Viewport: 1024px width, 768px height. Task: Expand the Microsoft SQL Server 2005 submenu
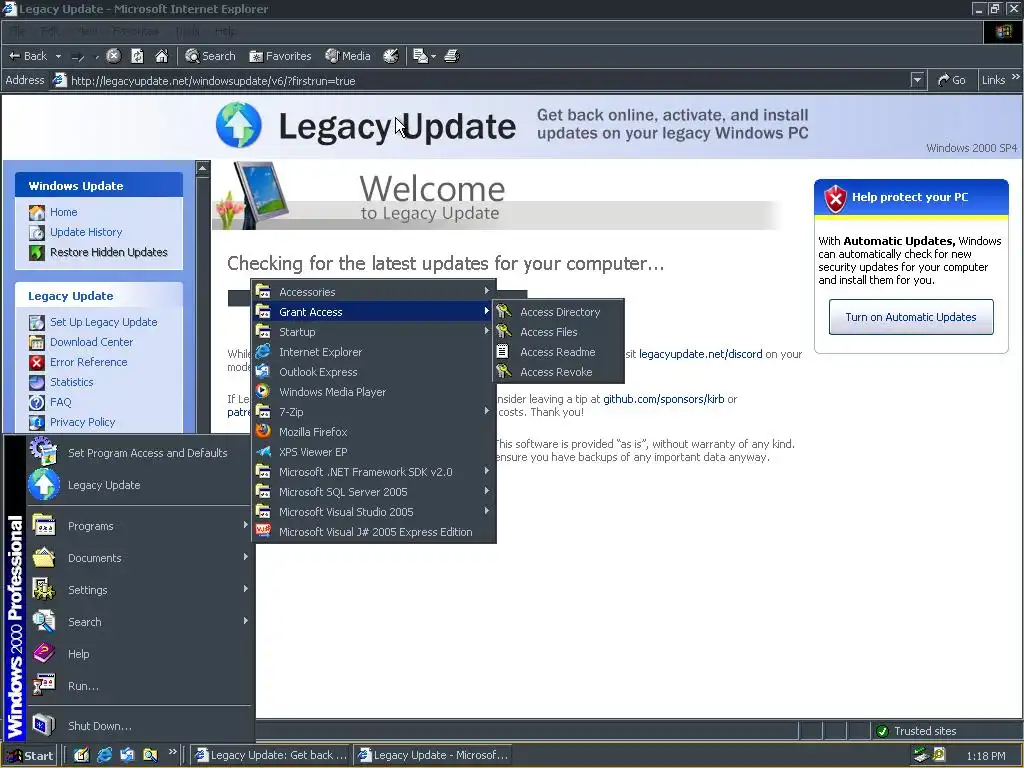coord(374,492)
